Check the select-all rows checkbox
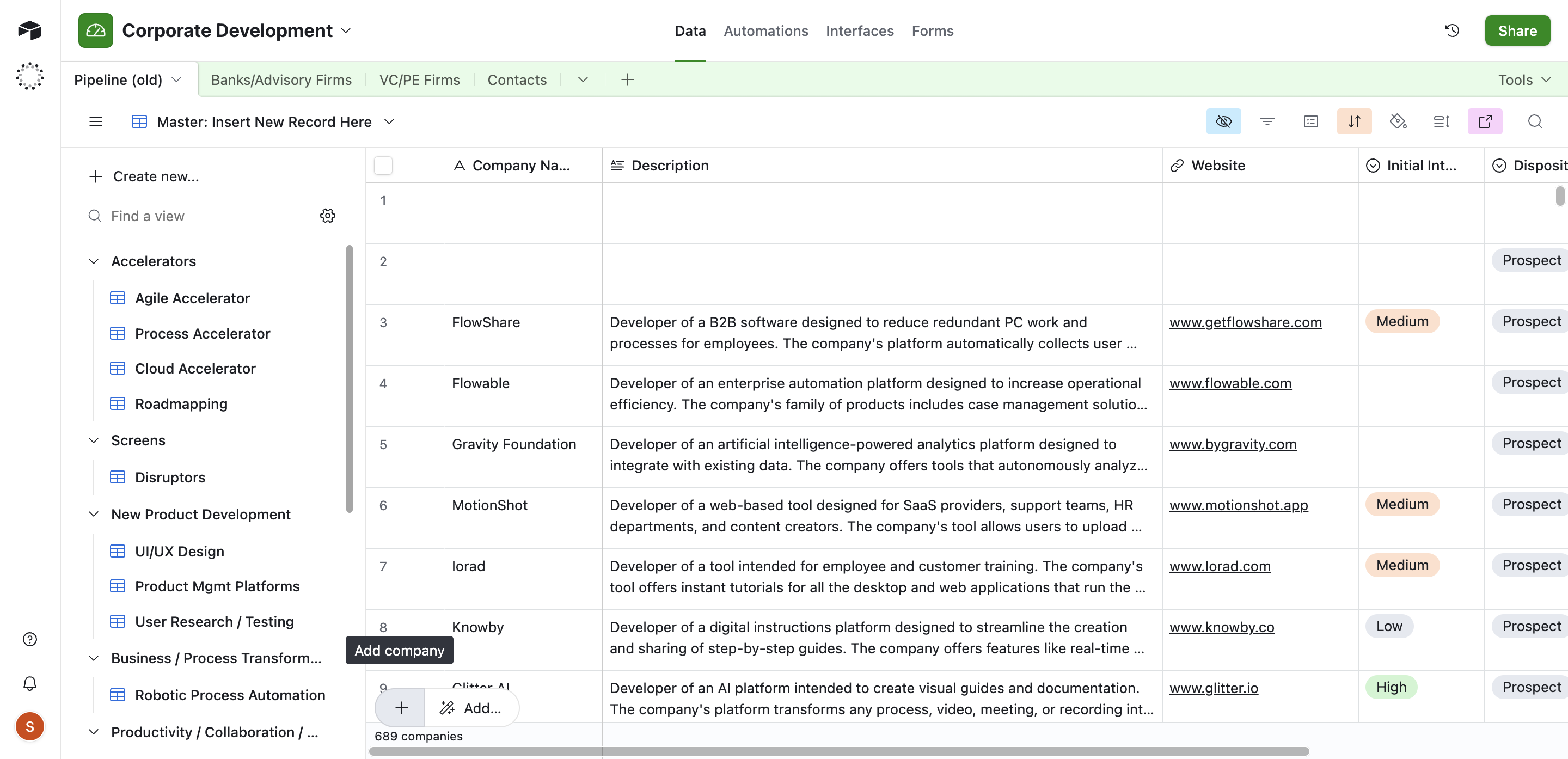Viewport: 1568px width, 759px height. 383,166
